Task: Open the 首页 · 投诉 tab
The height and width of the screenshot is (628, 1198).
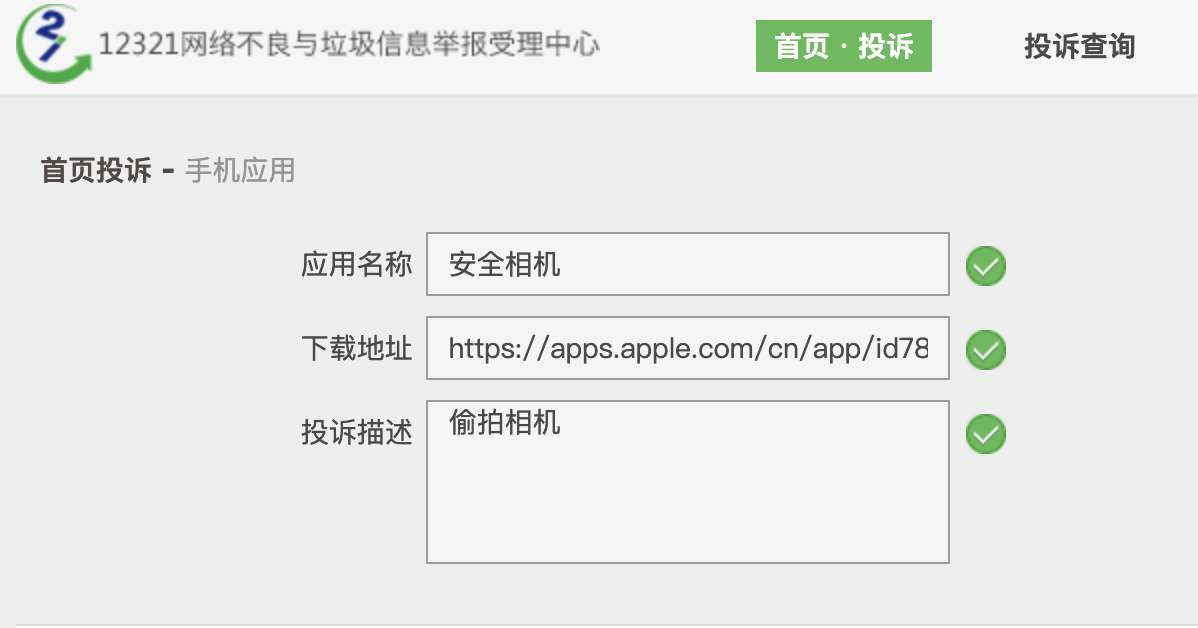Action: pos(843,47)
